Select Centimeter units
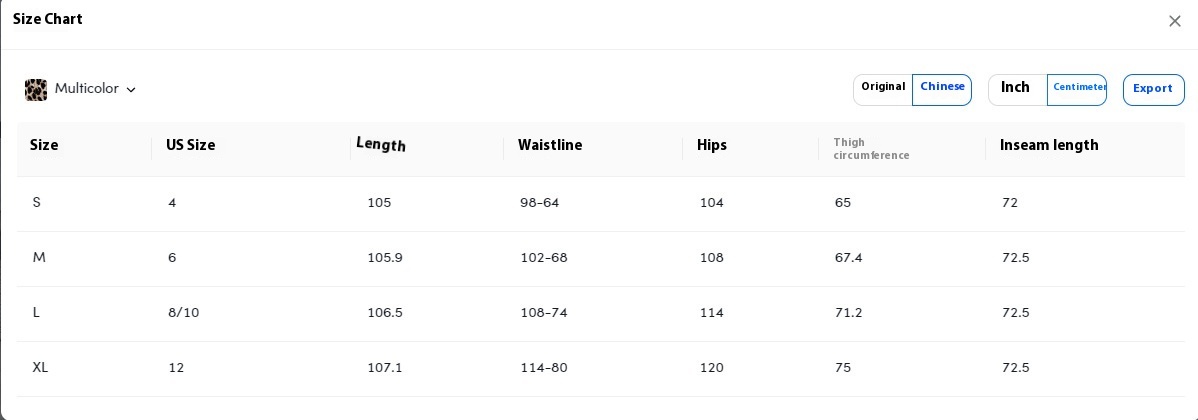This screenshot has width=1198, height=420. point(1078,88)
